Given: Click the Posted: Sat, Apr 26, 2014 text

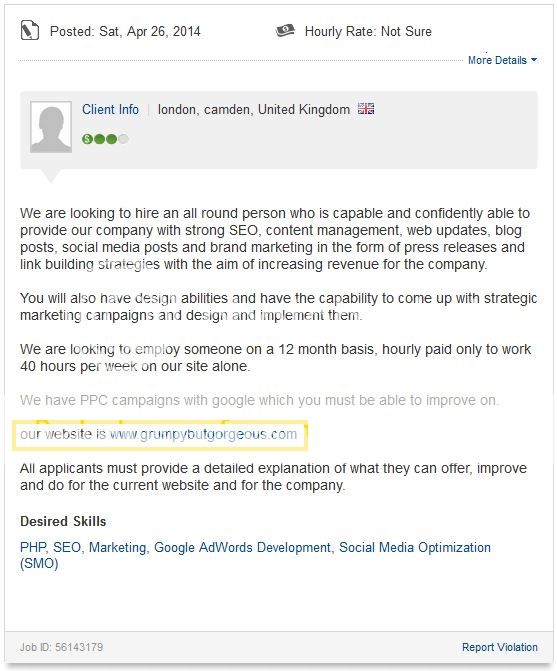Looking at the screenshot, I should coord(125,31).
